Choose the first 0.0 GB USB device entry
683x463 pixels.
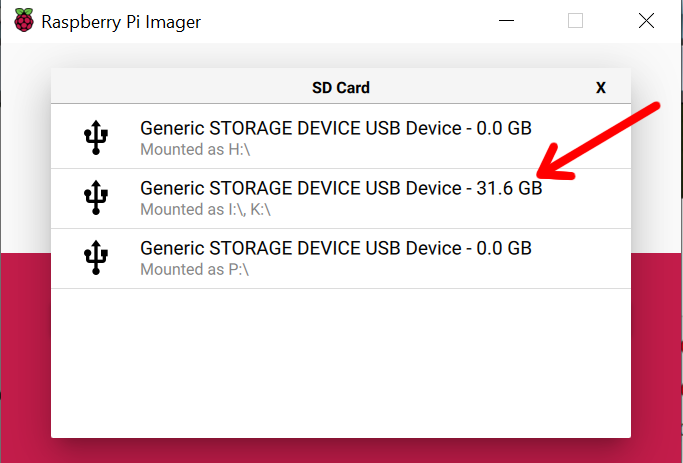point(341,136)
